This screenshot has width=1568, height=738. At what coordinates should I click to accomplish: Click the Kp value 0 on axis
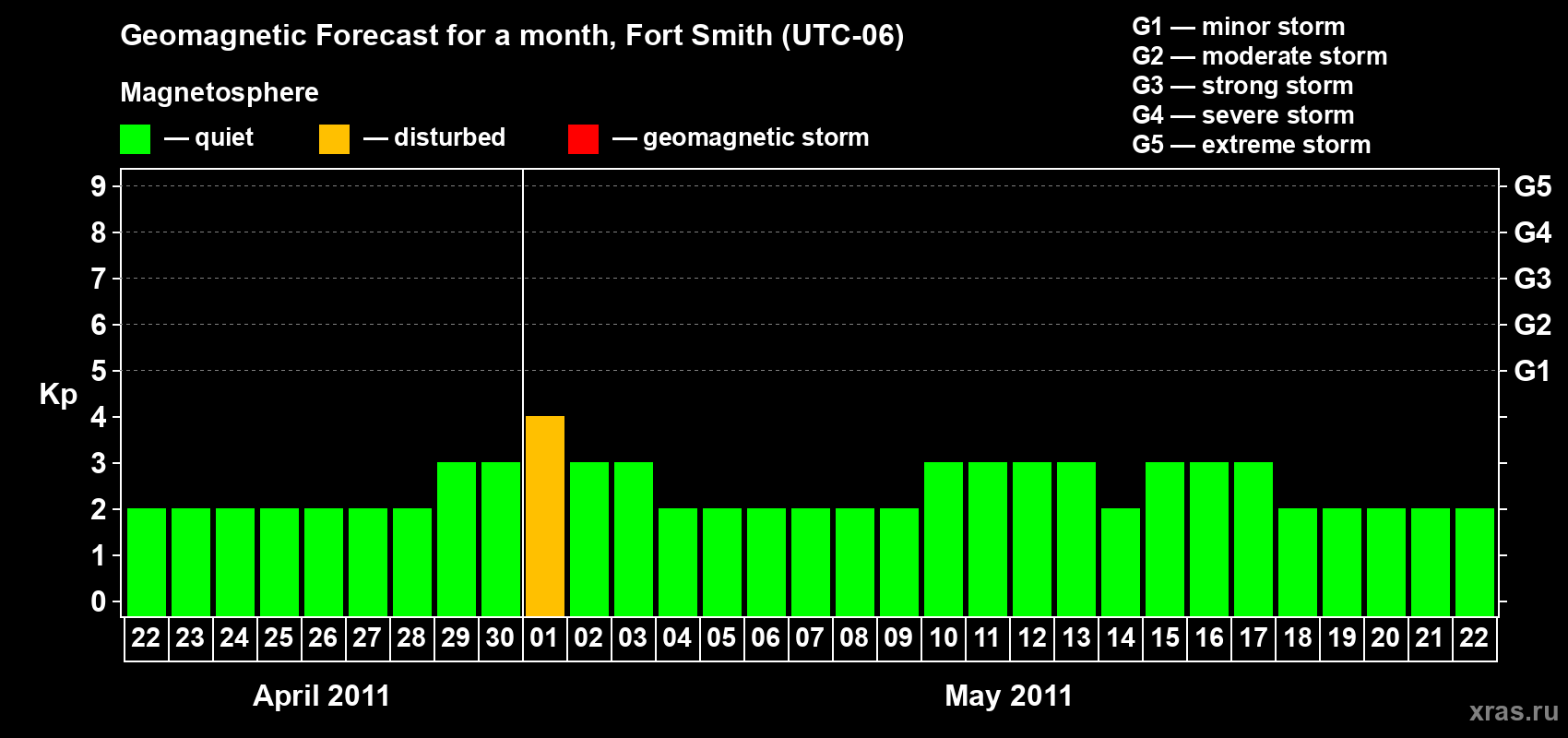[99, 601]
